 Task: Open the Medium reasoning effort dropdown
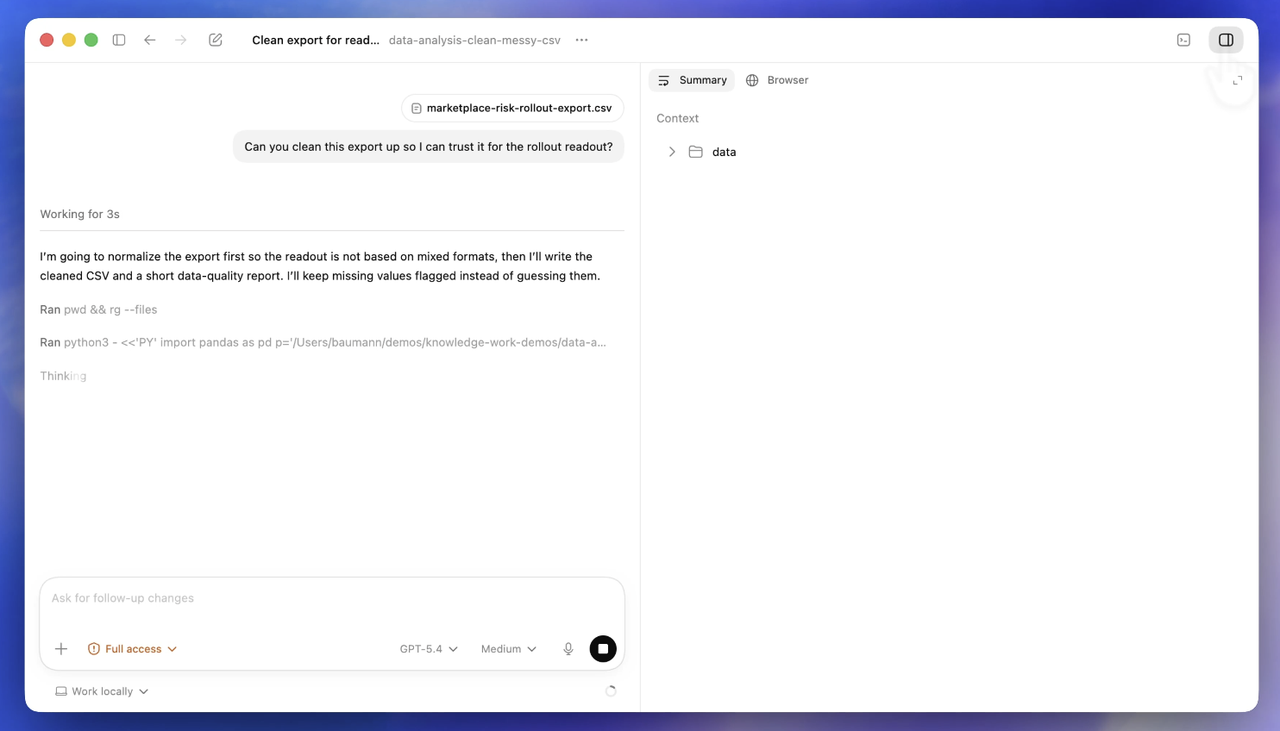click(x=508, y=649)
